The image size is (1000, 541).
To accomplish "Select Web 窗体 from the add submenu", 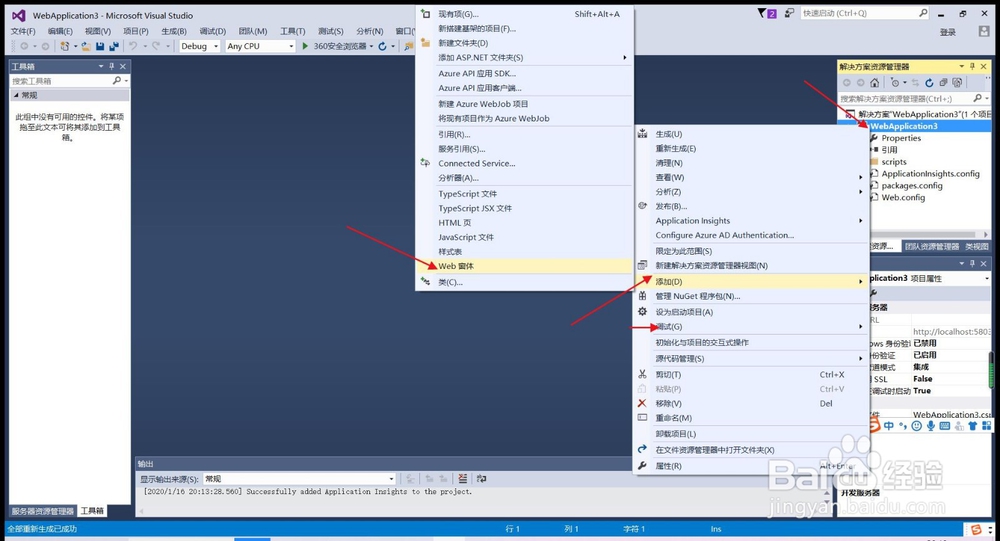I will point(524,266).
